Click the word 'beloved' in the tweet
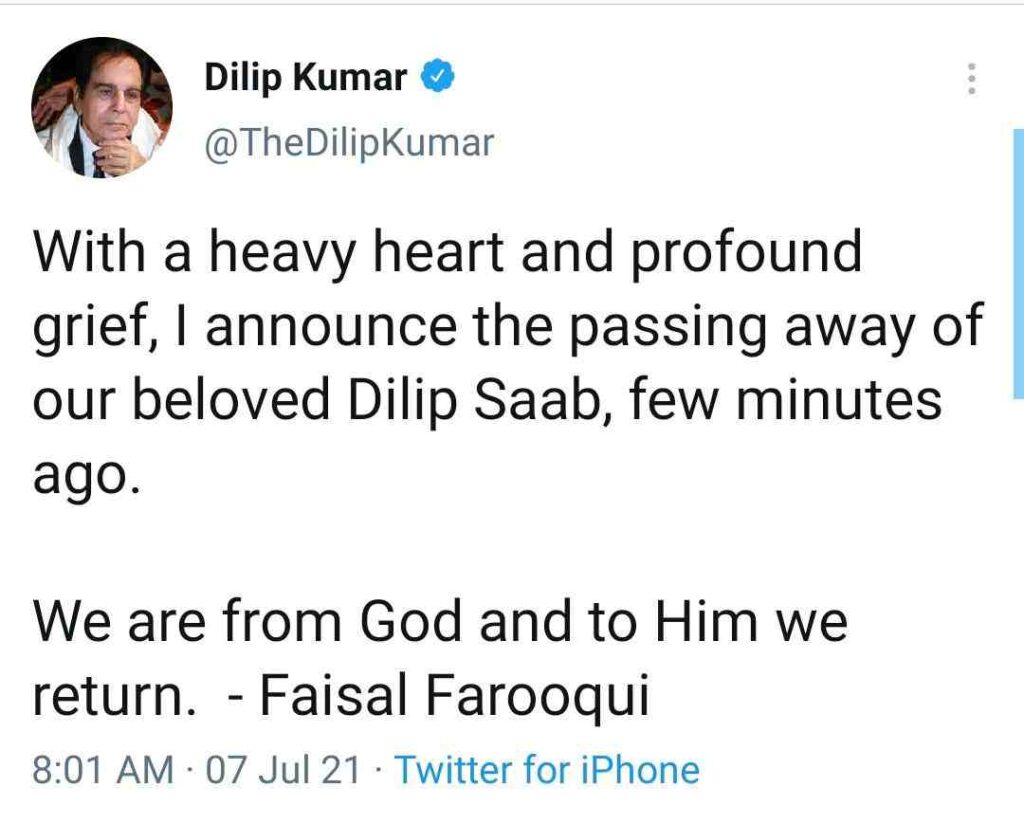The height and width of the screenshot is (824, 1024). [232, 398]
